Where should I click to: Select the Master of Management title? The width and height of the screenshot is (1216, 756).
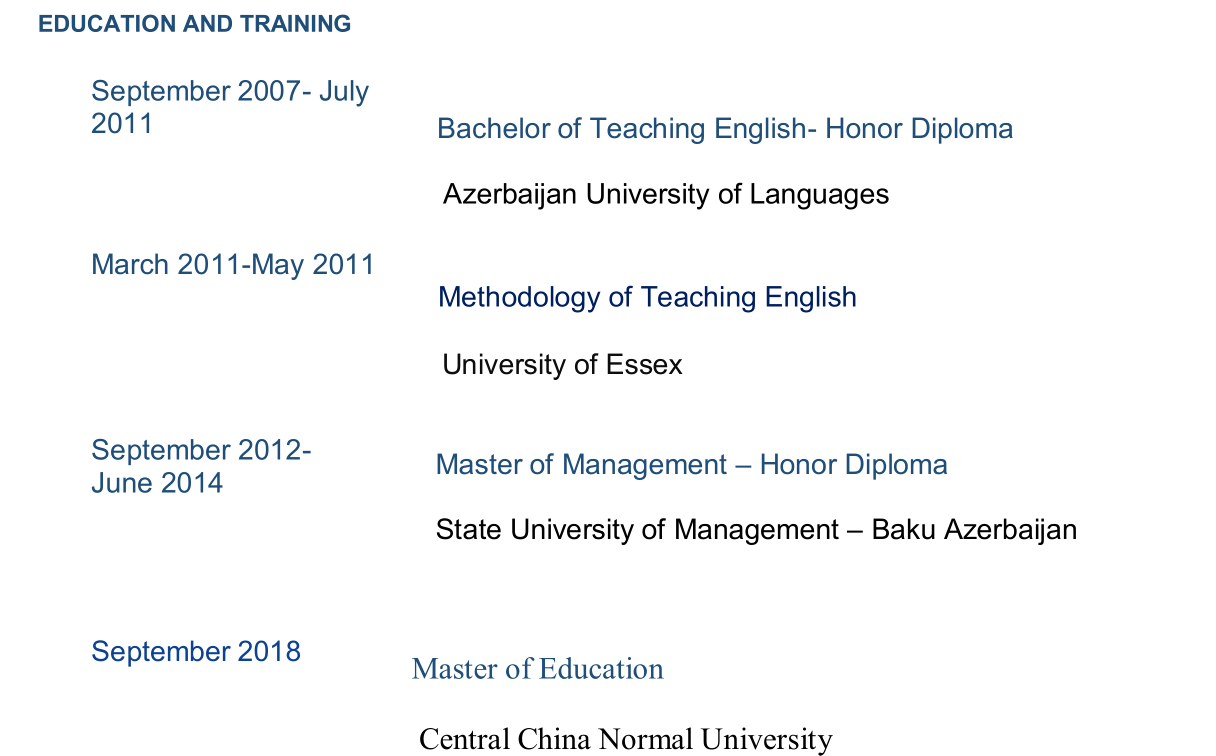(x=691, y=465)
